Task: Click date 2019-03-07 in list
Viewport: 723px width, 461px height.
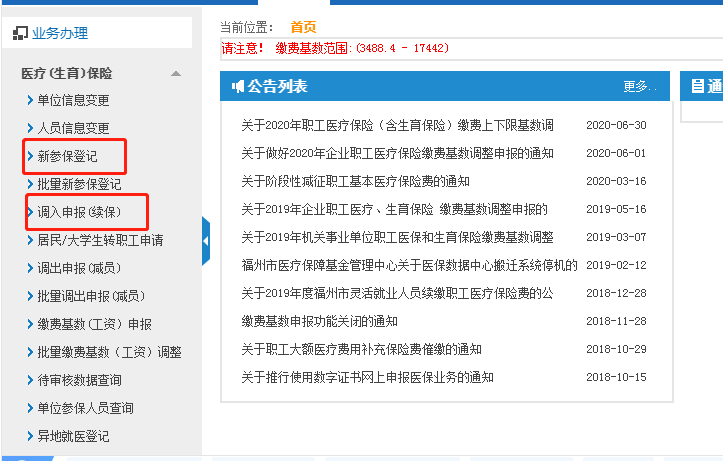Action: click(616, 237)
